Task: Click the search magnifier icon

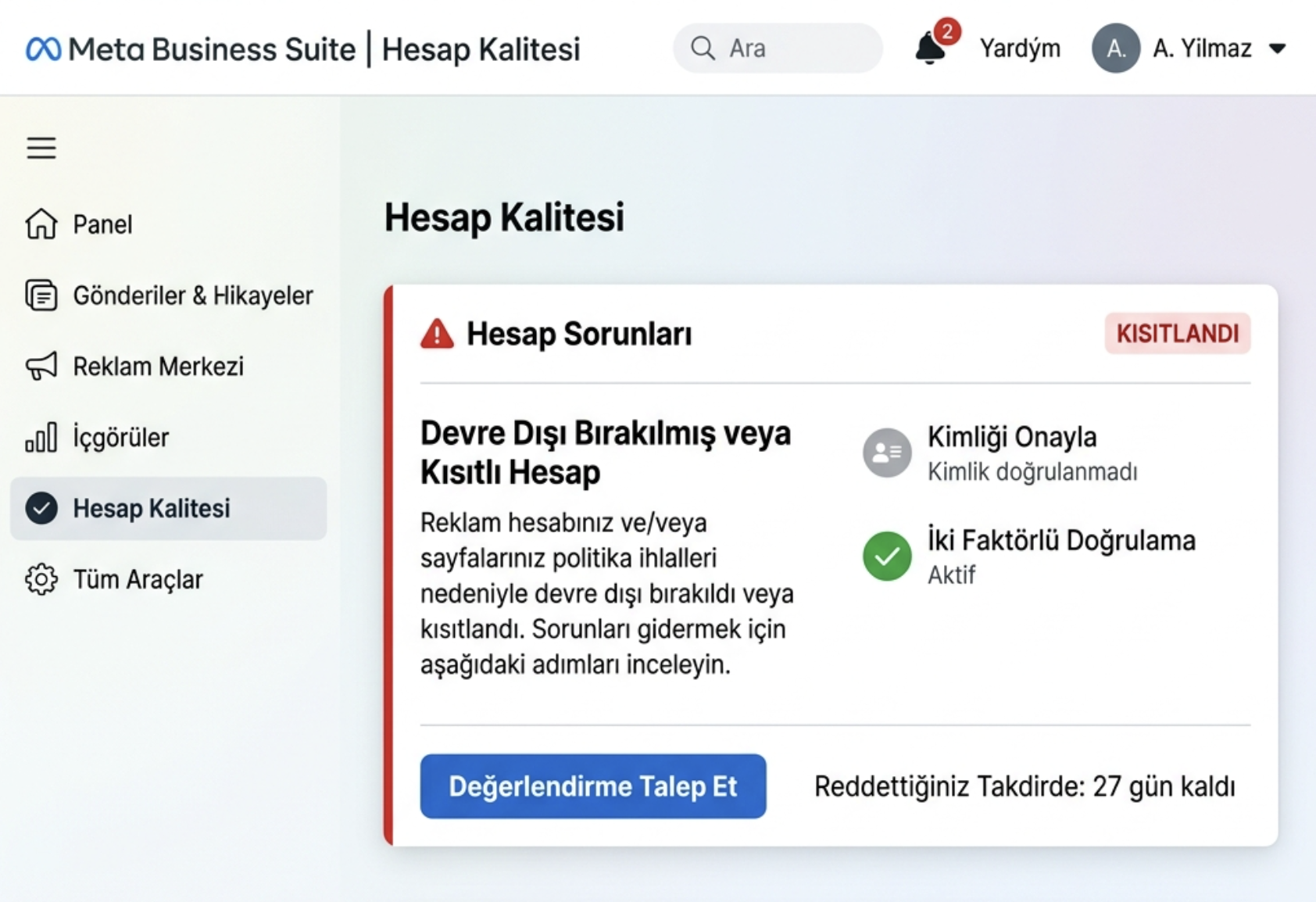Action: (x=703, y=48)
